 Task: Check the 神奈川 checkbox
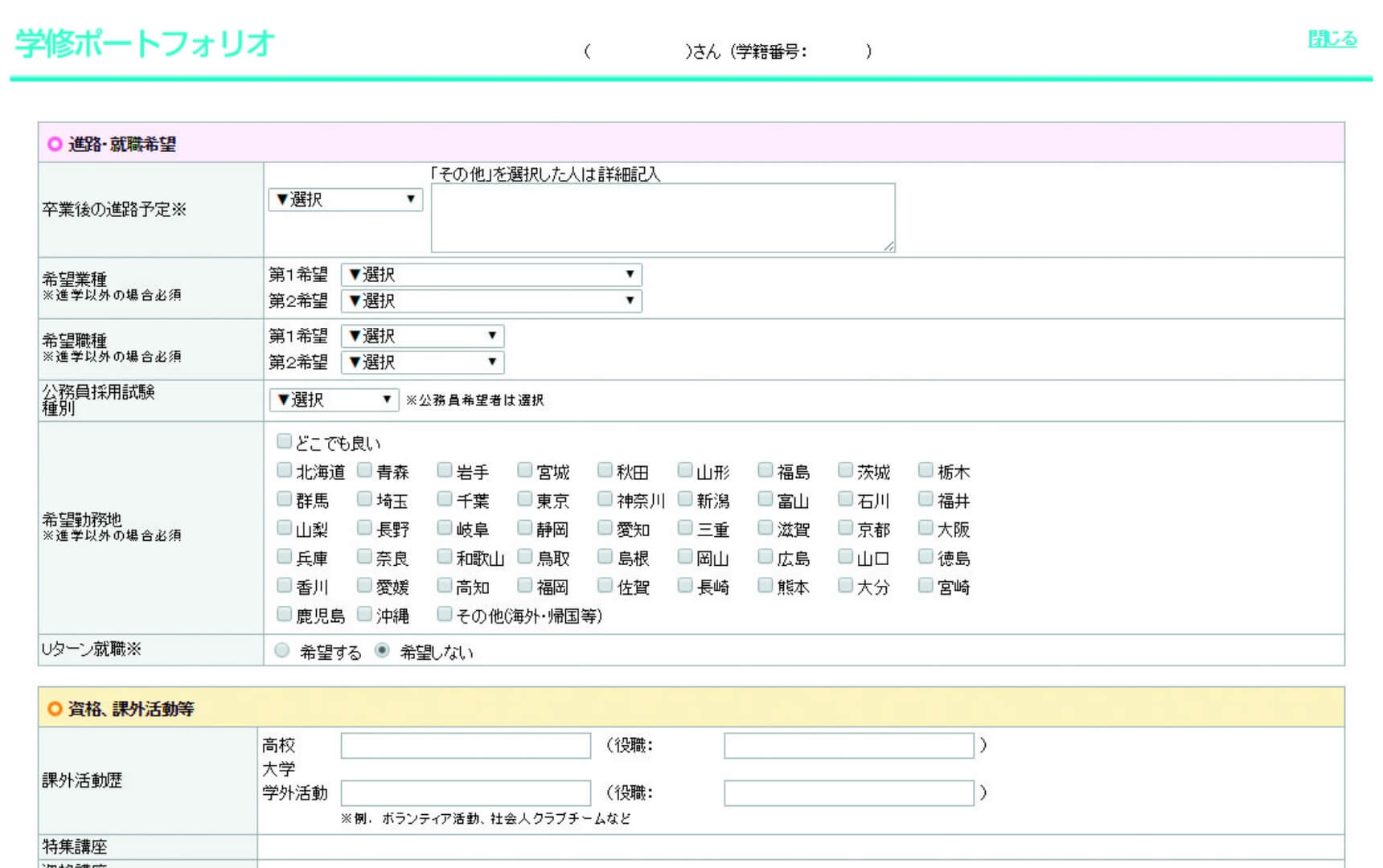(x=605, y=499)
